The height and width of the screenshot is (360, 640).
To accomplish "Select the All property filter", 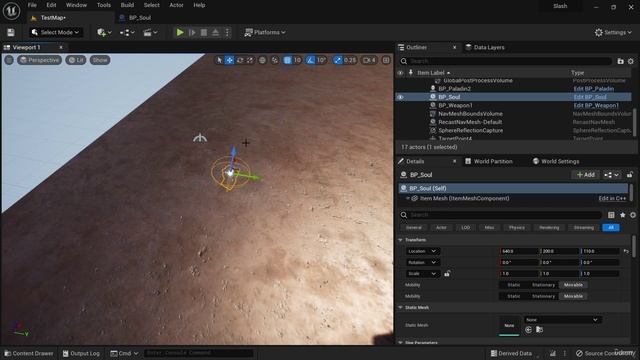I will pyautogui.click(x=611, y=227).
